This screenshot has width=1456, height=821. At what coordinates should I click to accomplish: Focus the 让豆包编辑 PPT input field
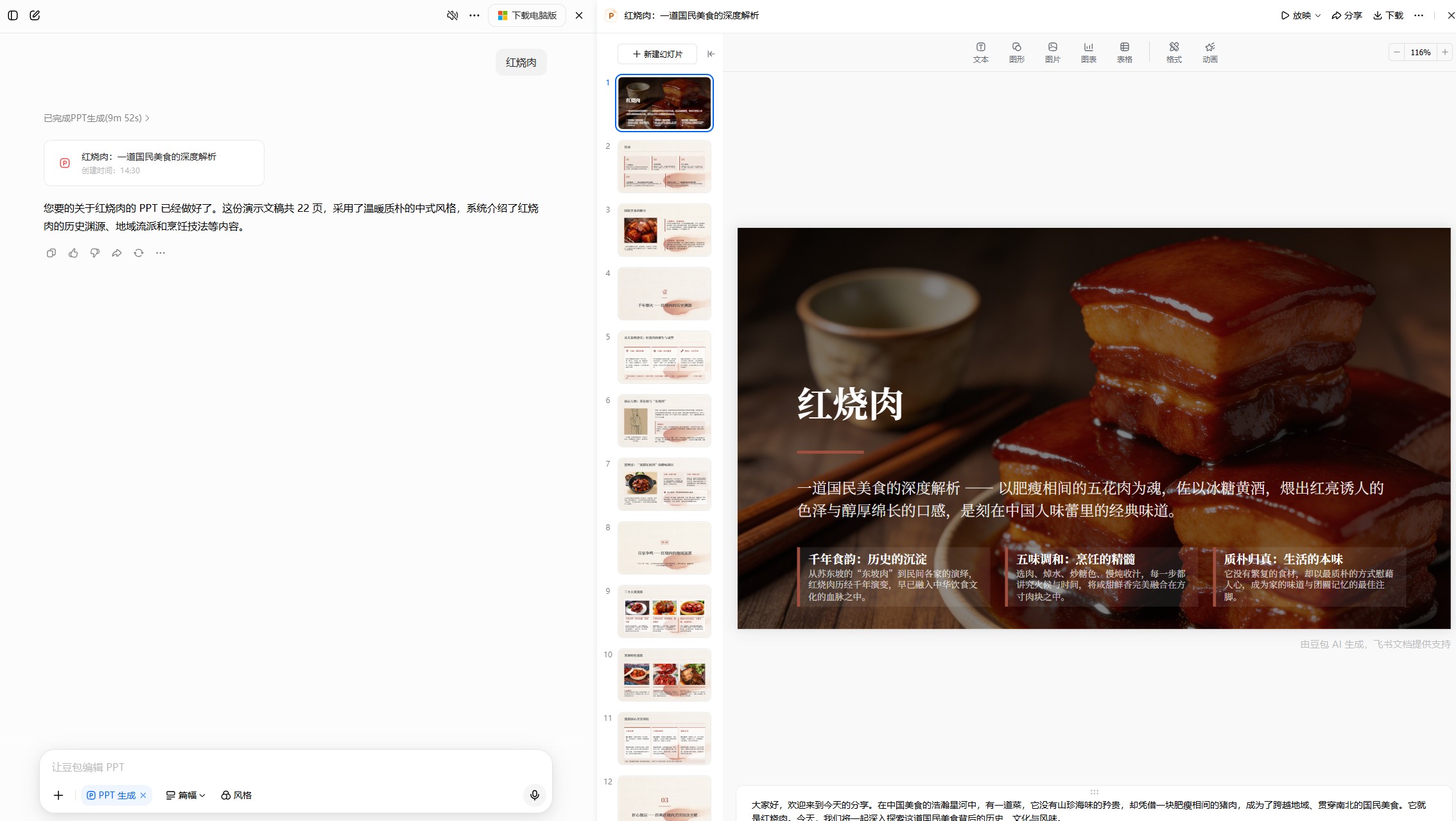tap(295, 767)
